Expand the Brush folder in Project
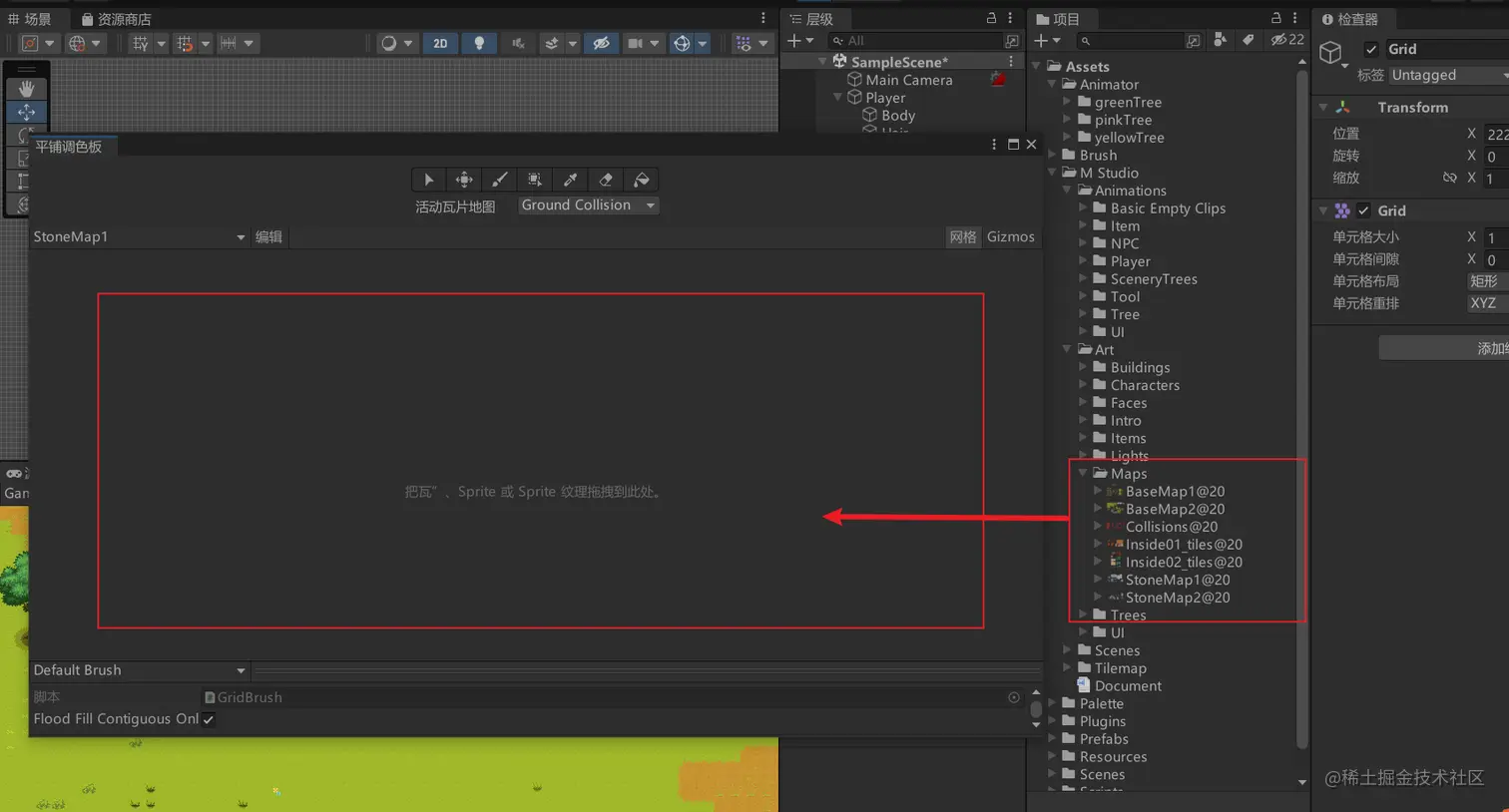 click(x=1052, y=156)
